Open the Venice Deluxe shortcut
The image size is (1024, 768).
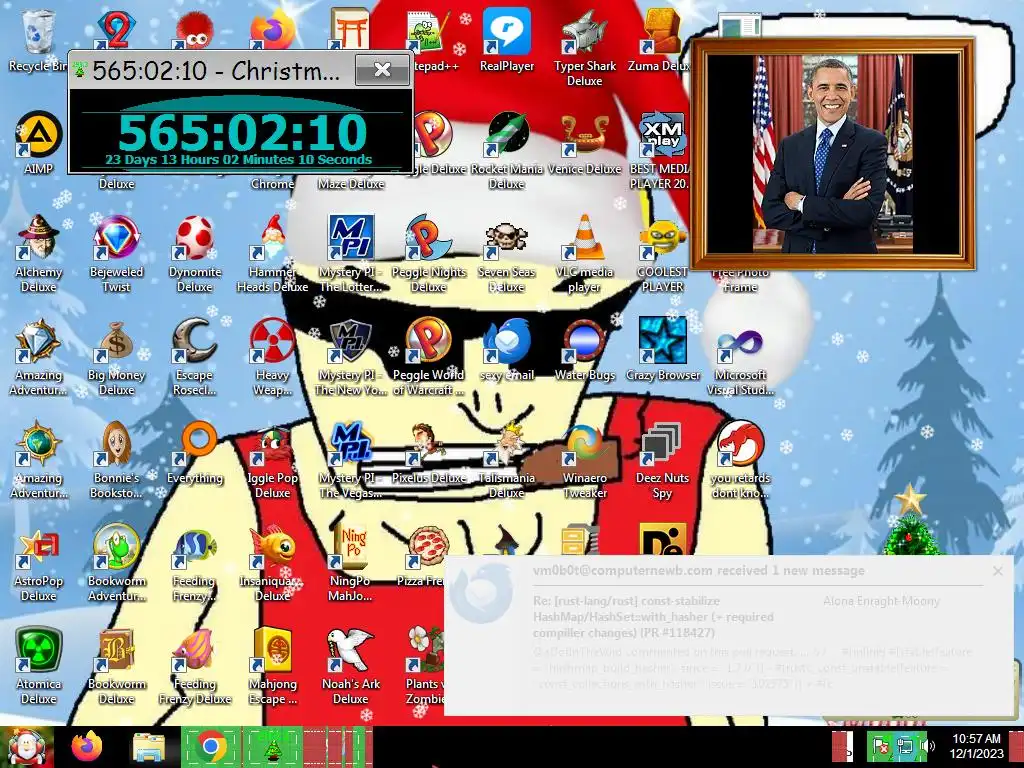tap(584, 144)
